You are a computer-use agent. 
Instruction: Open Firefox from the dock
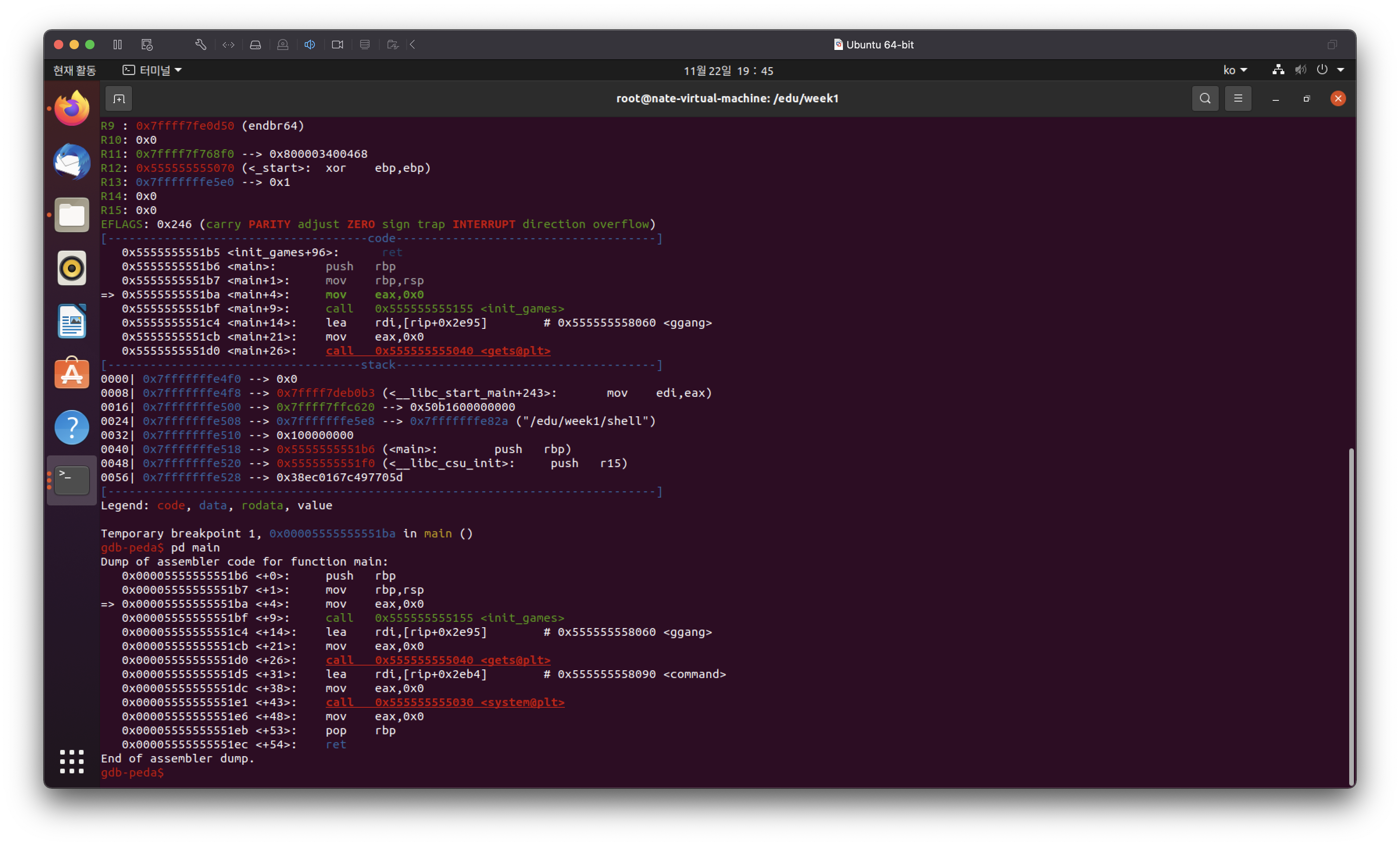(x=71, y=108)
